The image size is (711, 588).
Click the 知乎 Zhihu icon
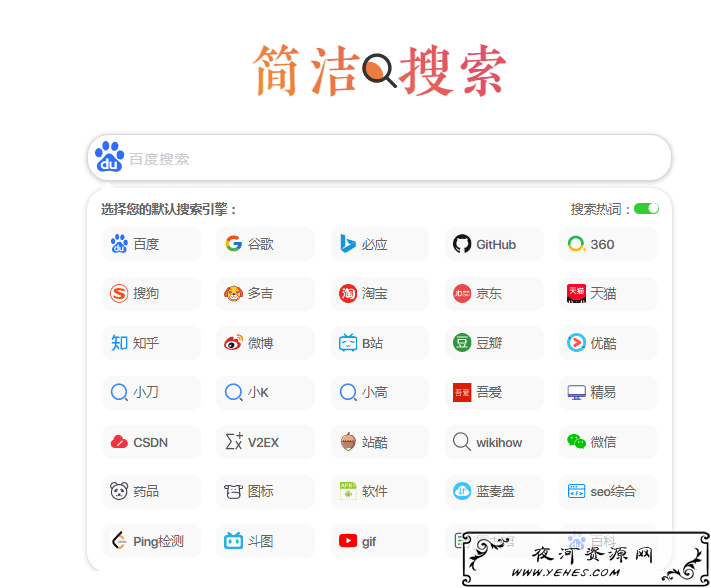point(119,343)
